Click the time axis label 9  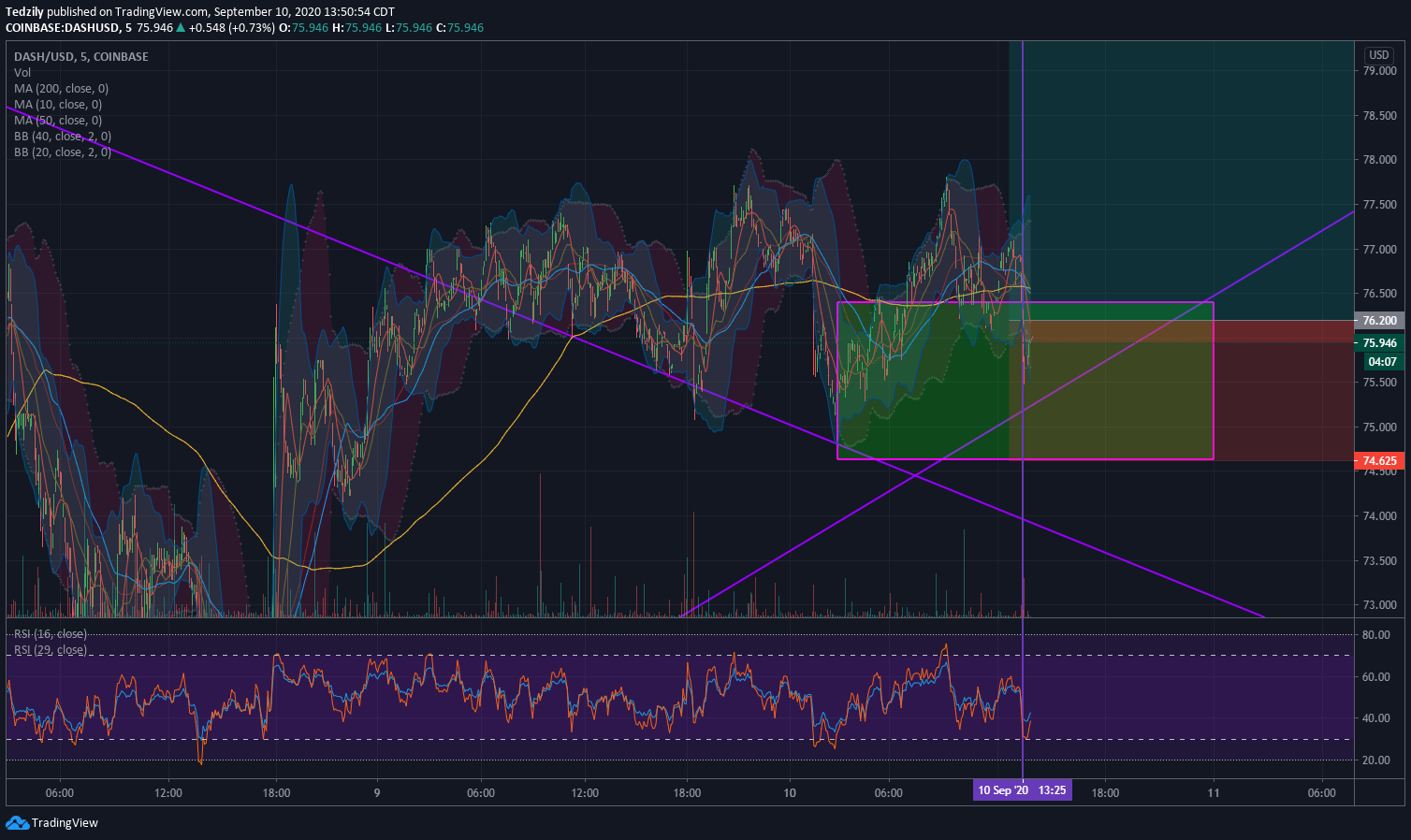point(377,793)
